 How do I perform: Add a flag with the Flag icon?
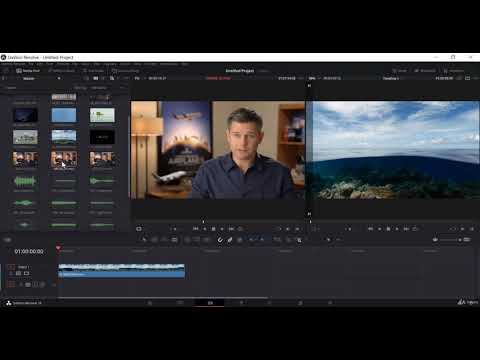pyautogui.click(x=252, y=239)
